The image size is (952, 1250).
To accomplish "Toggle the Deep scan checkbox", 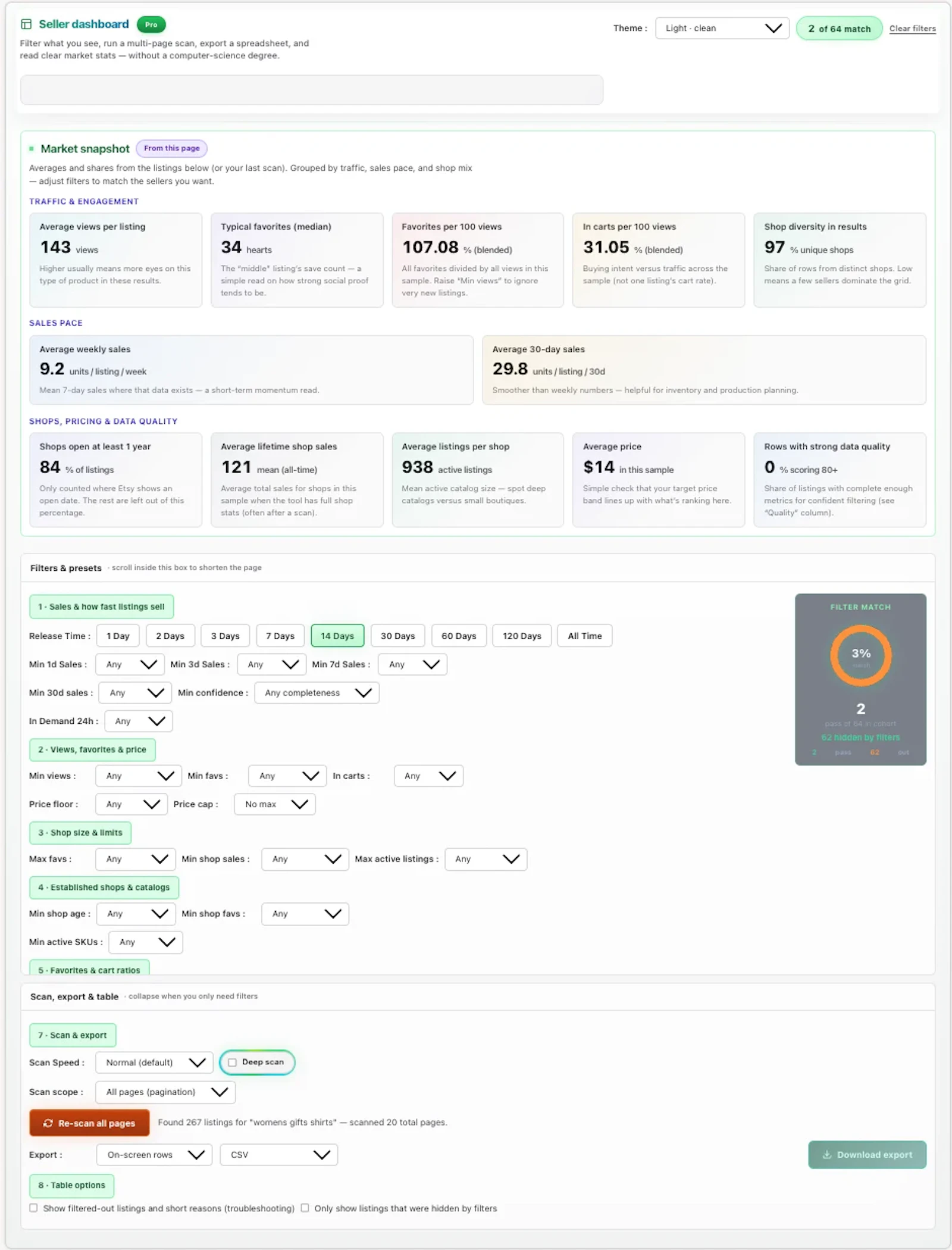I will click(x=232, y=1062).
